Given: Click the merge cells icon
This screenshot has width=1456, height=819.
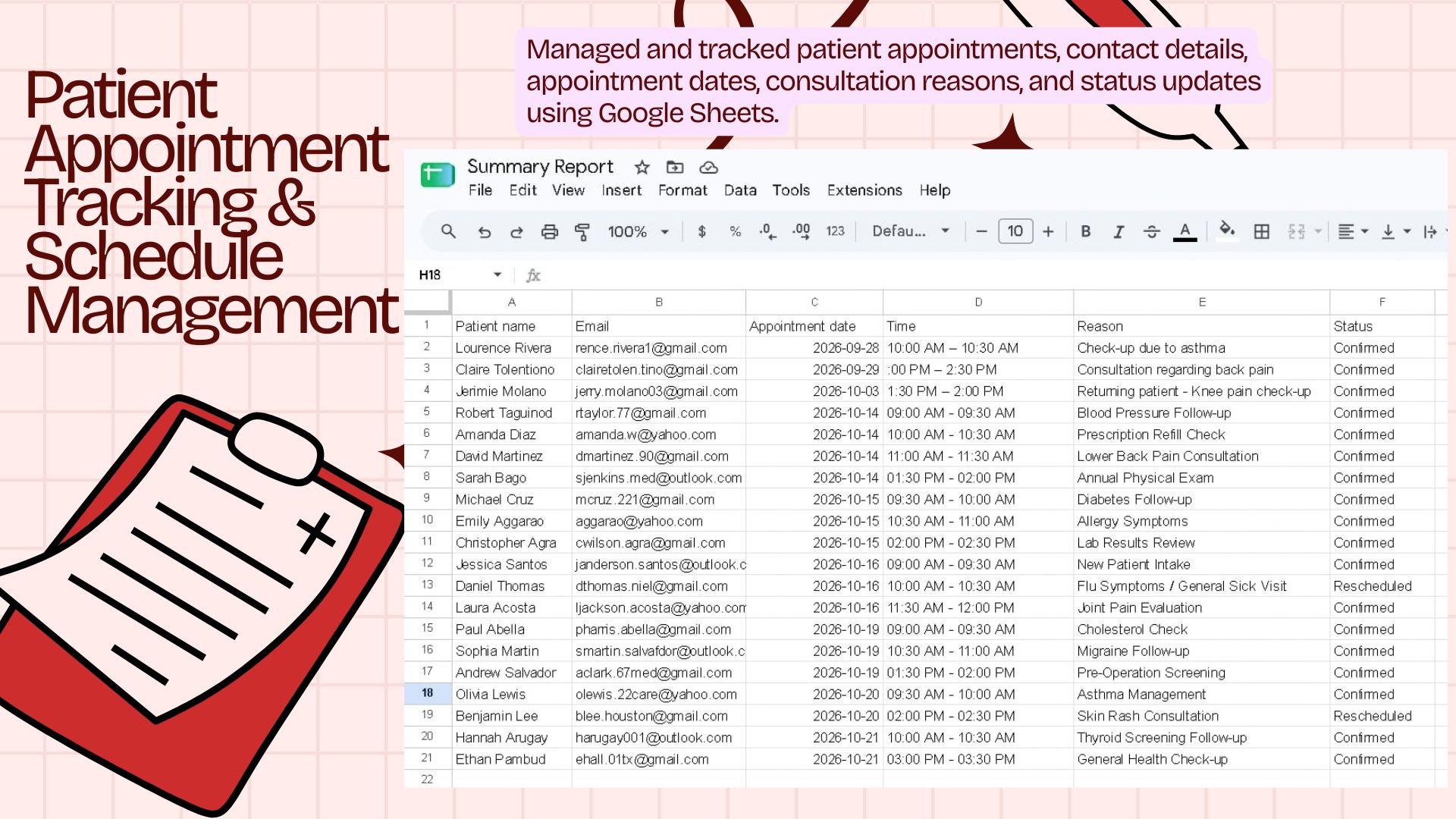Looking at the screenshot, I should coord(1297,232).
